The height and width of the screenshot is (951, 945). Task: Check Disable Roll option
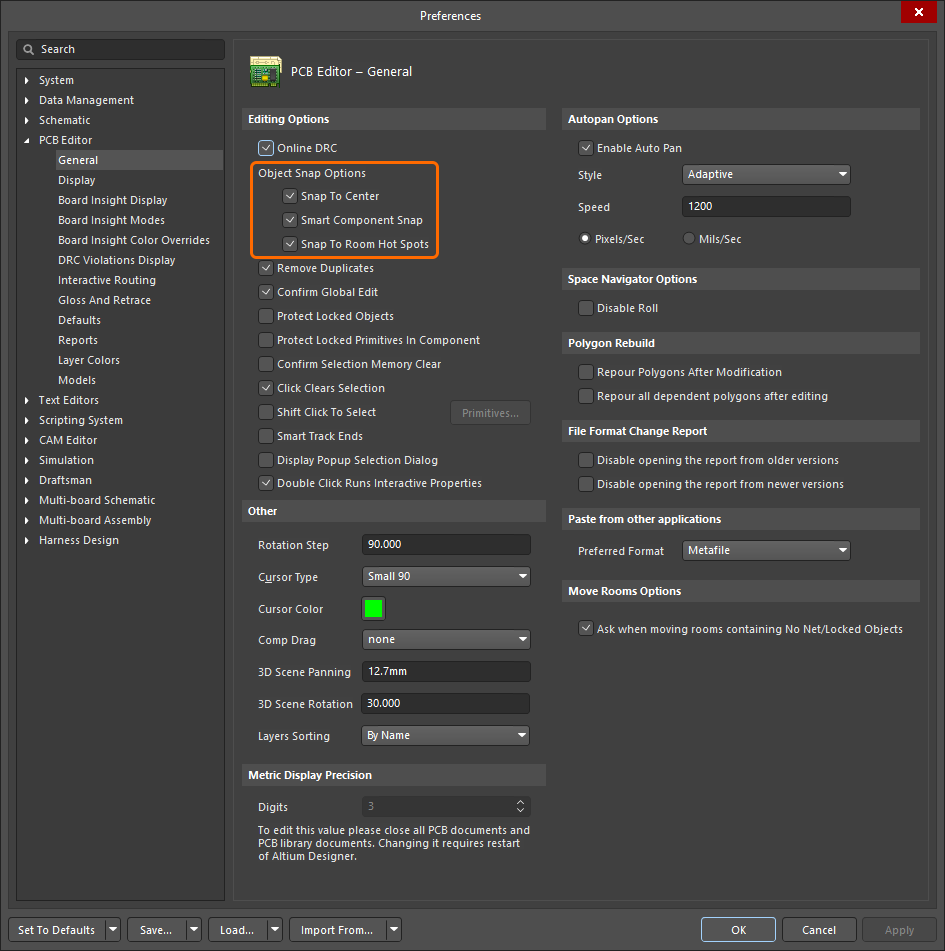586,308
